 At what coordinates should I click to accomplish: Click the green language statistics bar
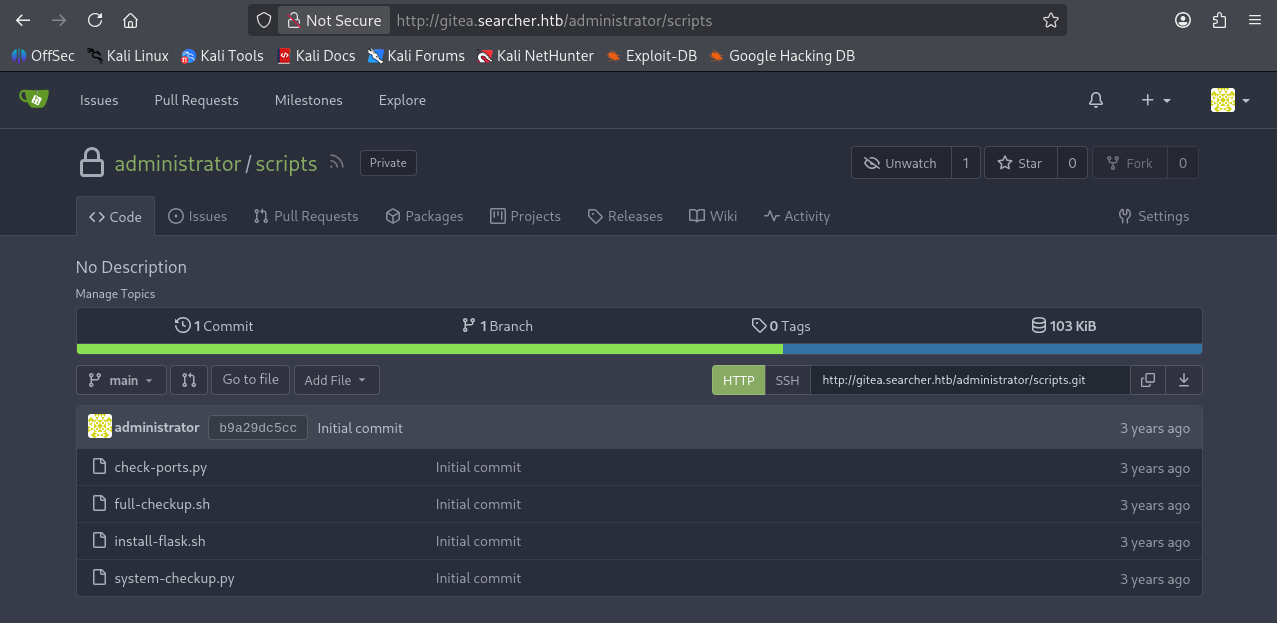(x=429, y=349)
